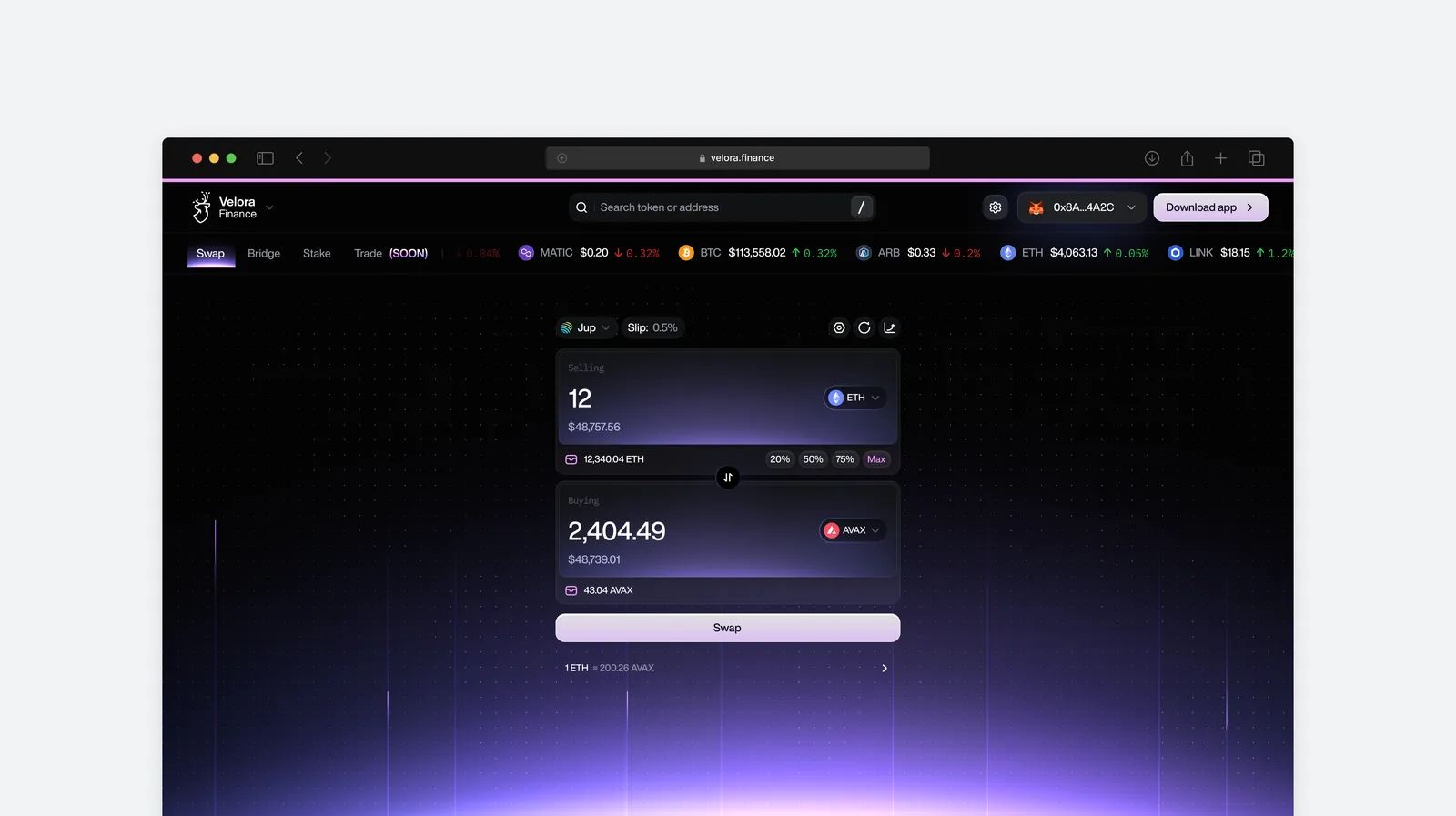Image resolution: width=1456 pixels, height=816 pixels.
Task: Open the Jup router dropdown
Action: pos(586,327)
